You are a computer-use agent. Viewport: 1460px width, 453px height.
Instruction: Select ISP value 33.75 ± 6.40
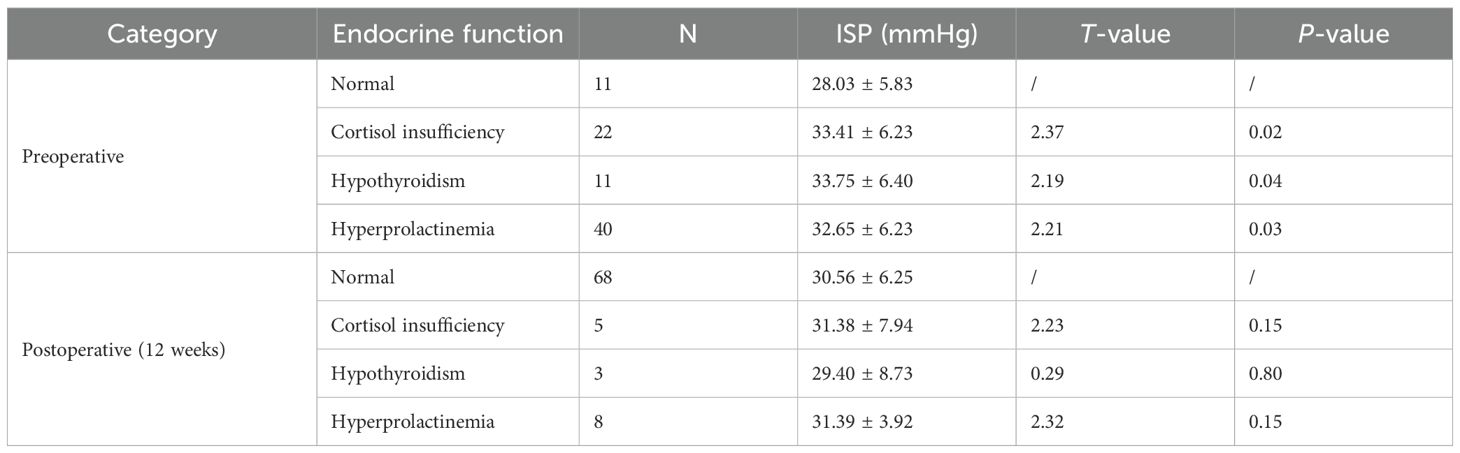coord(862,181)
